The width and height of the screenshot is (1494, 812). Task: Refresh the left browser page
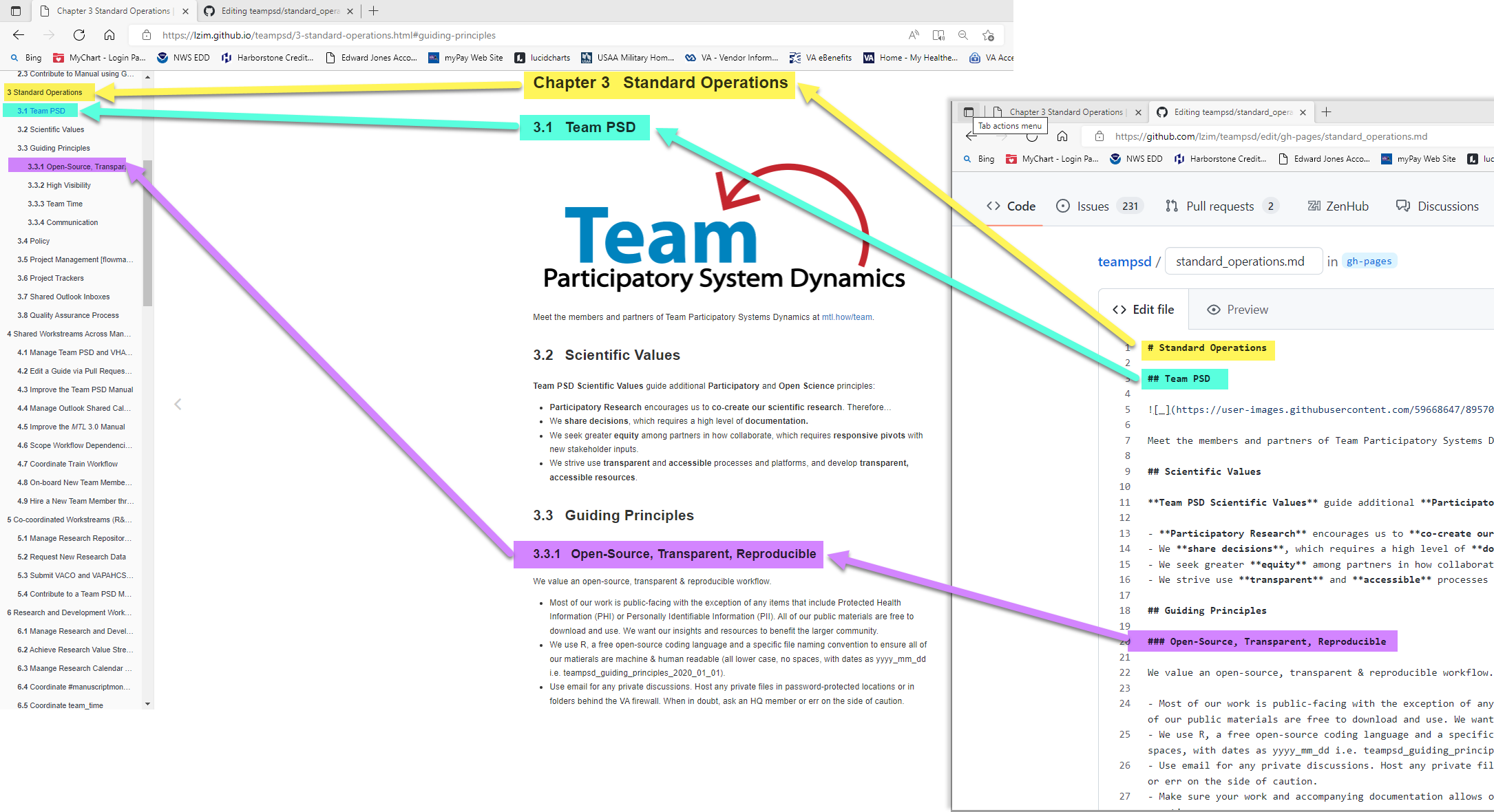point(79,35)
